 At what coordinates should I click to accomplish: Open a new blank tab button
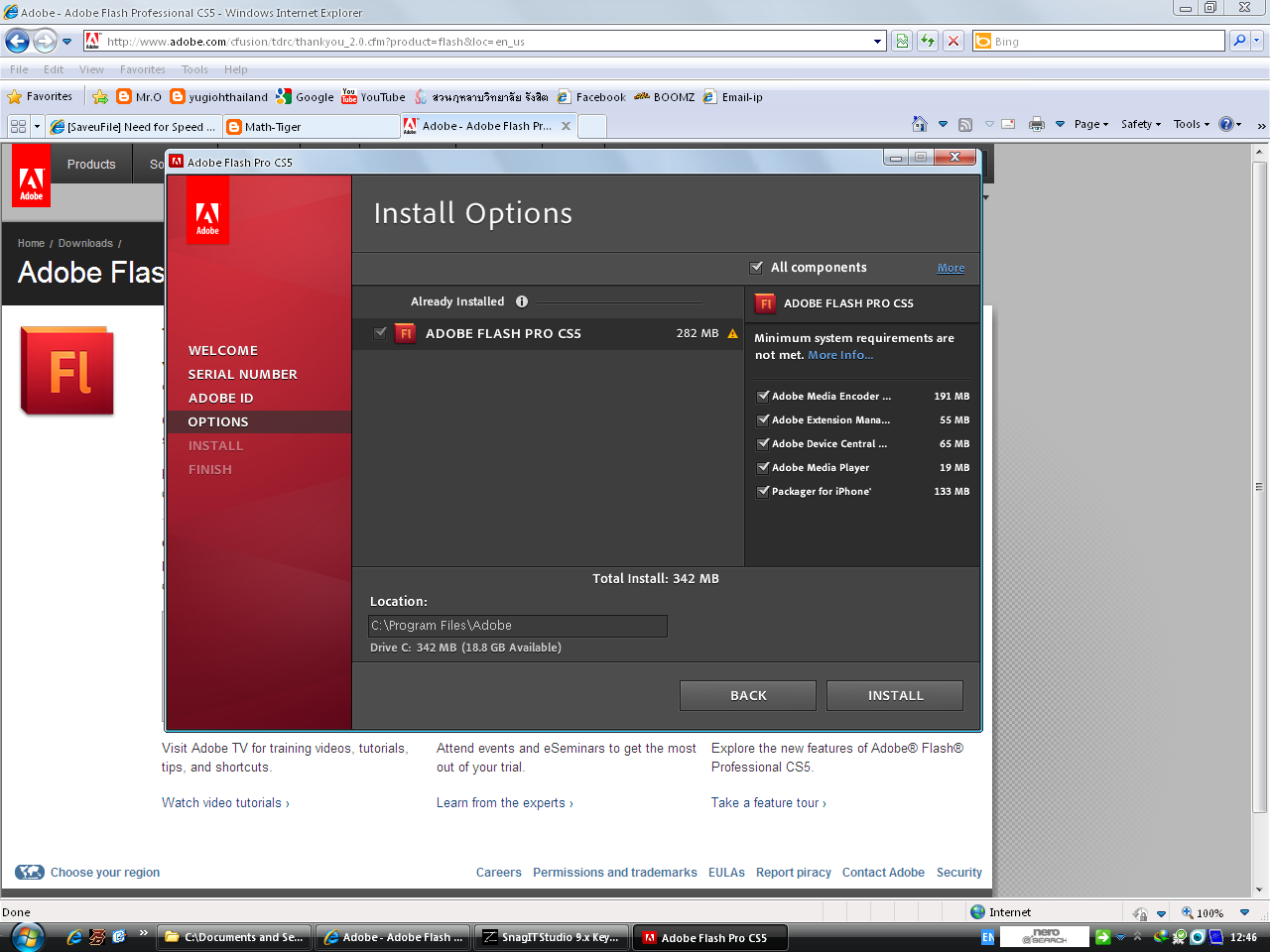(x=592, y=126)
